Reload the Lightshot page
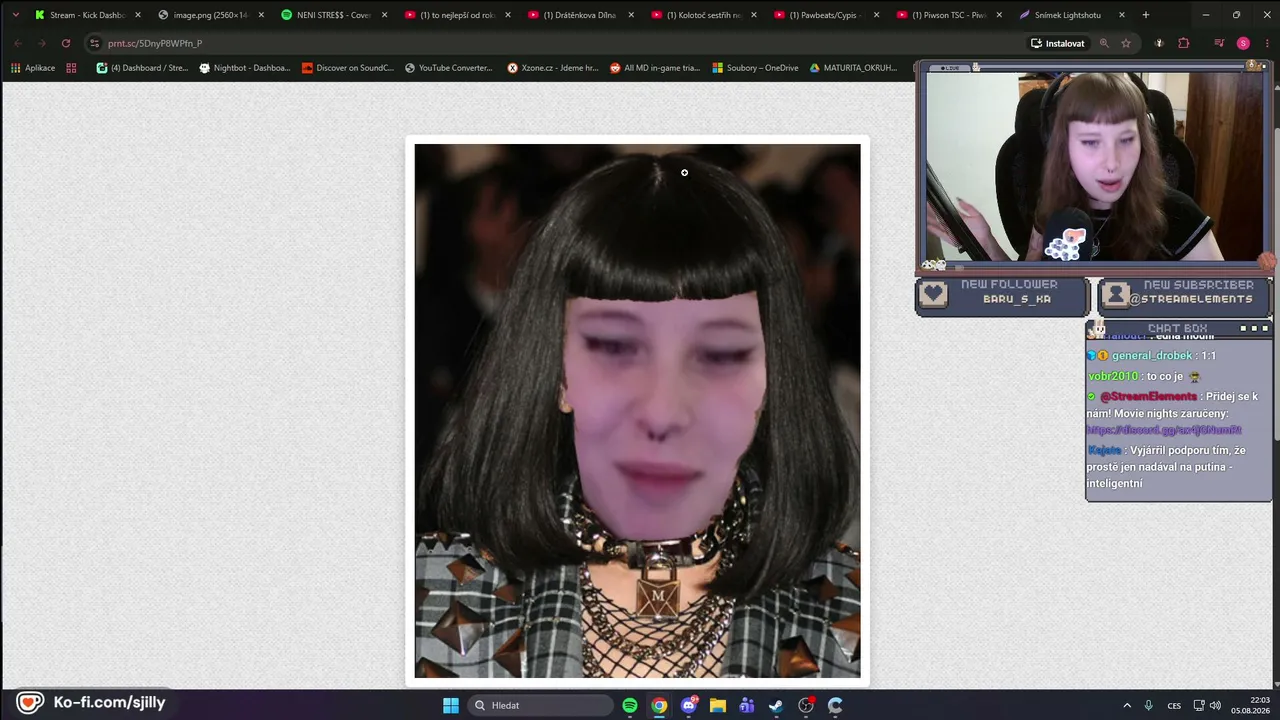Image resolution: width=1280 pixels, height=720 pixels. 66,43
